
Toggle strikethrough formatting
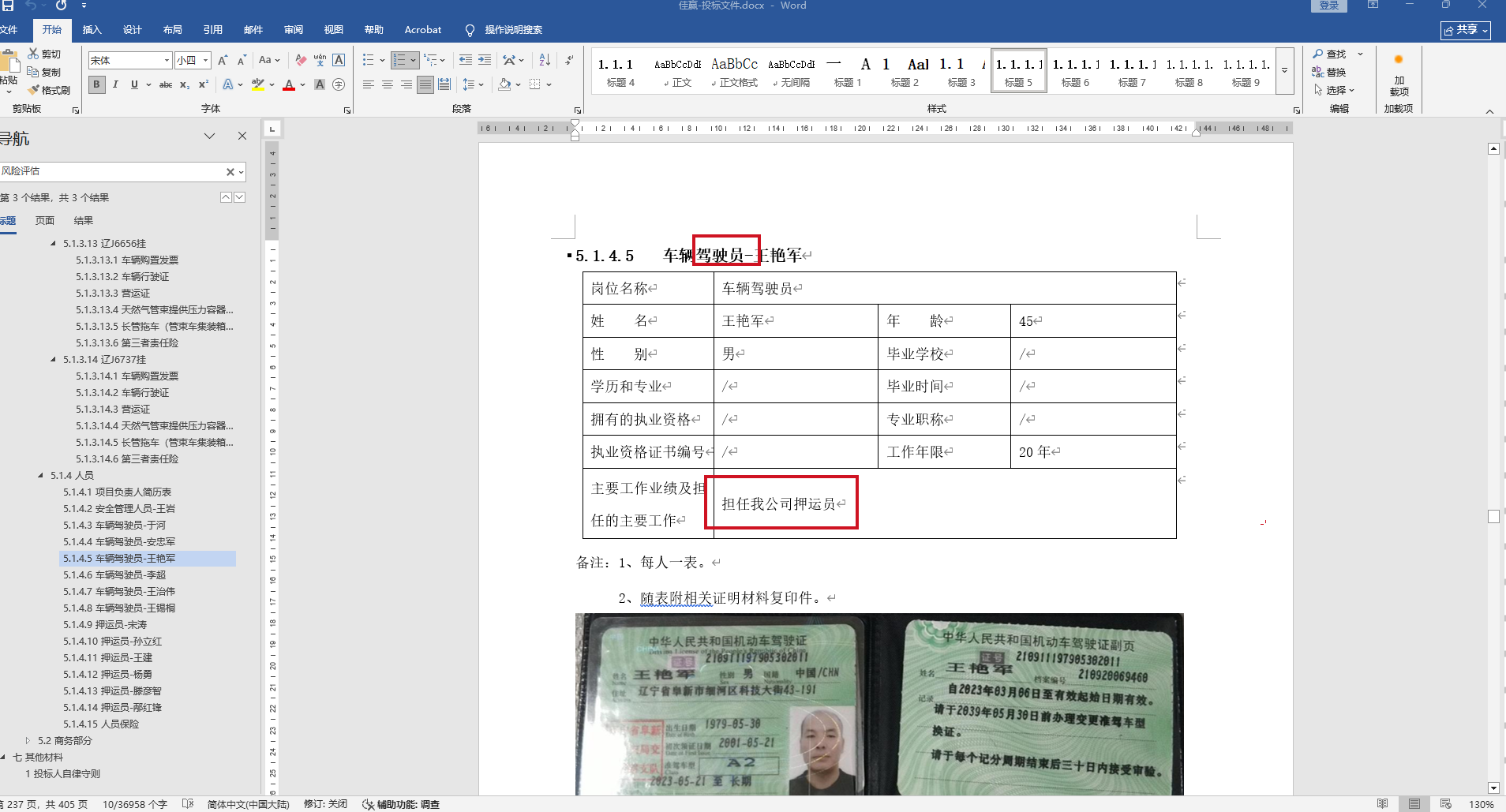tap(166, 84)
